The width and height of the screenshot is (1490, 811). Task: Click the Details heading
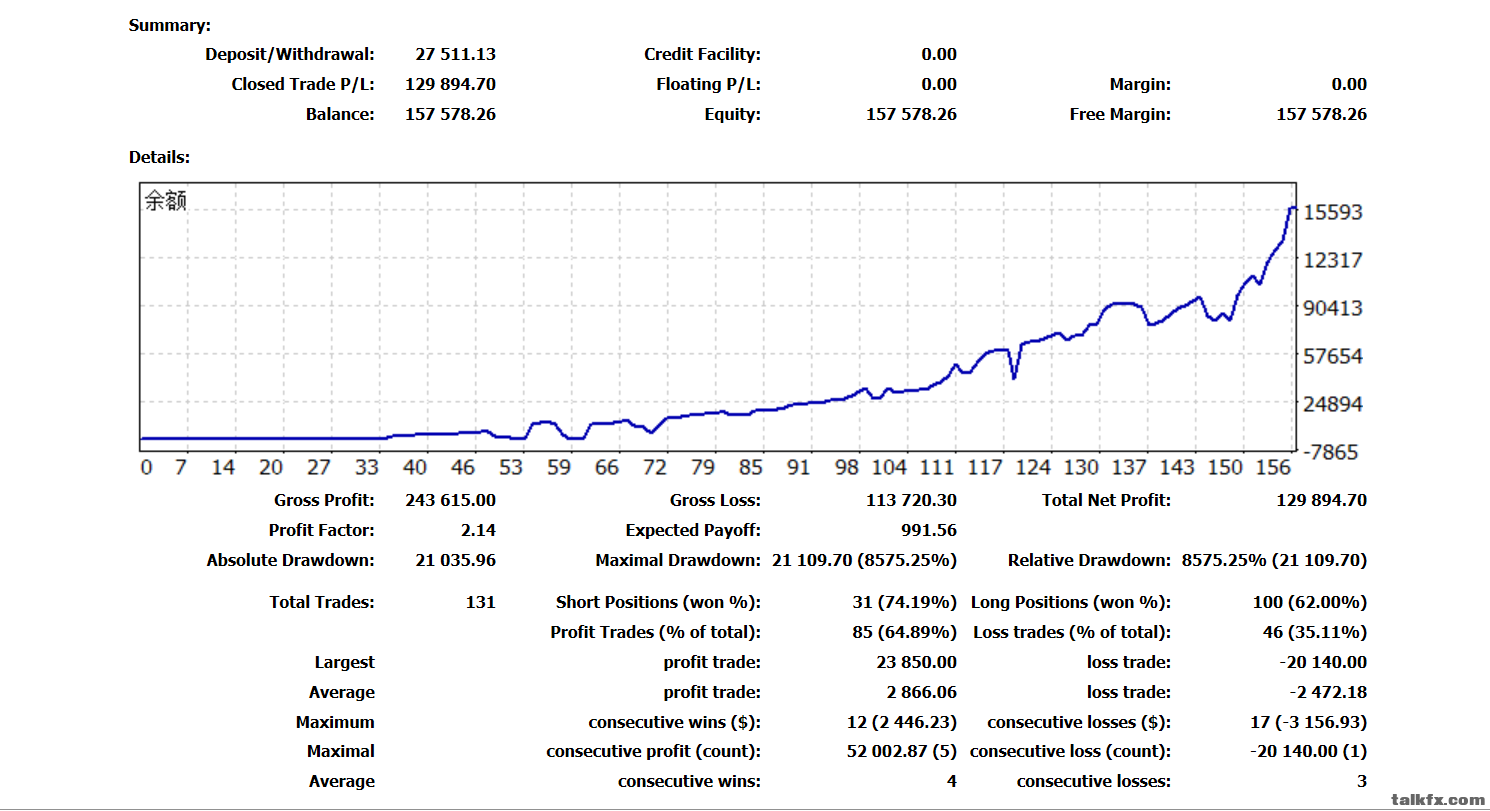[159, 157]
